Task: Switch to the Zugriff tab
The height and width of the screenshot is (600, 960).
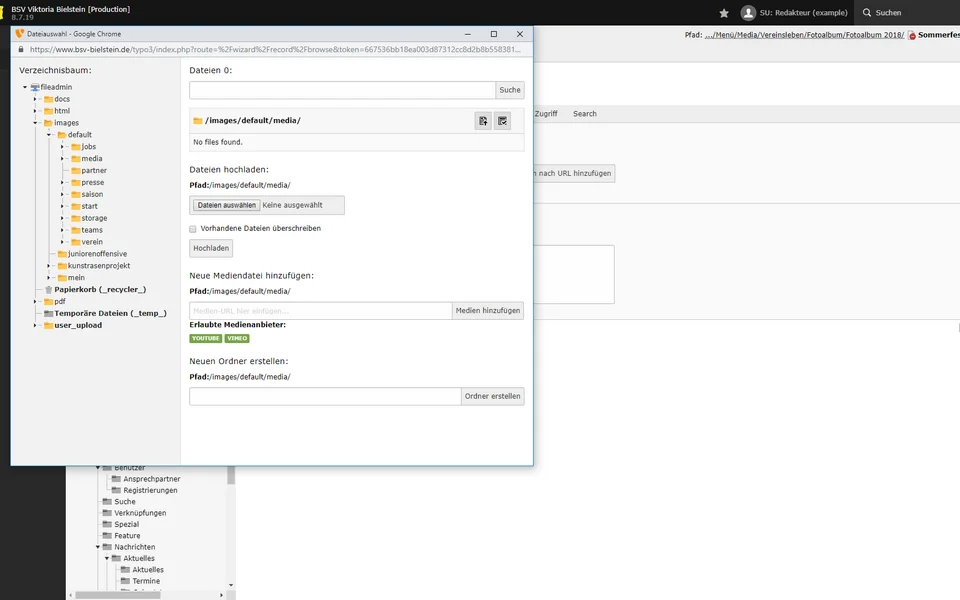Action: 546,114
